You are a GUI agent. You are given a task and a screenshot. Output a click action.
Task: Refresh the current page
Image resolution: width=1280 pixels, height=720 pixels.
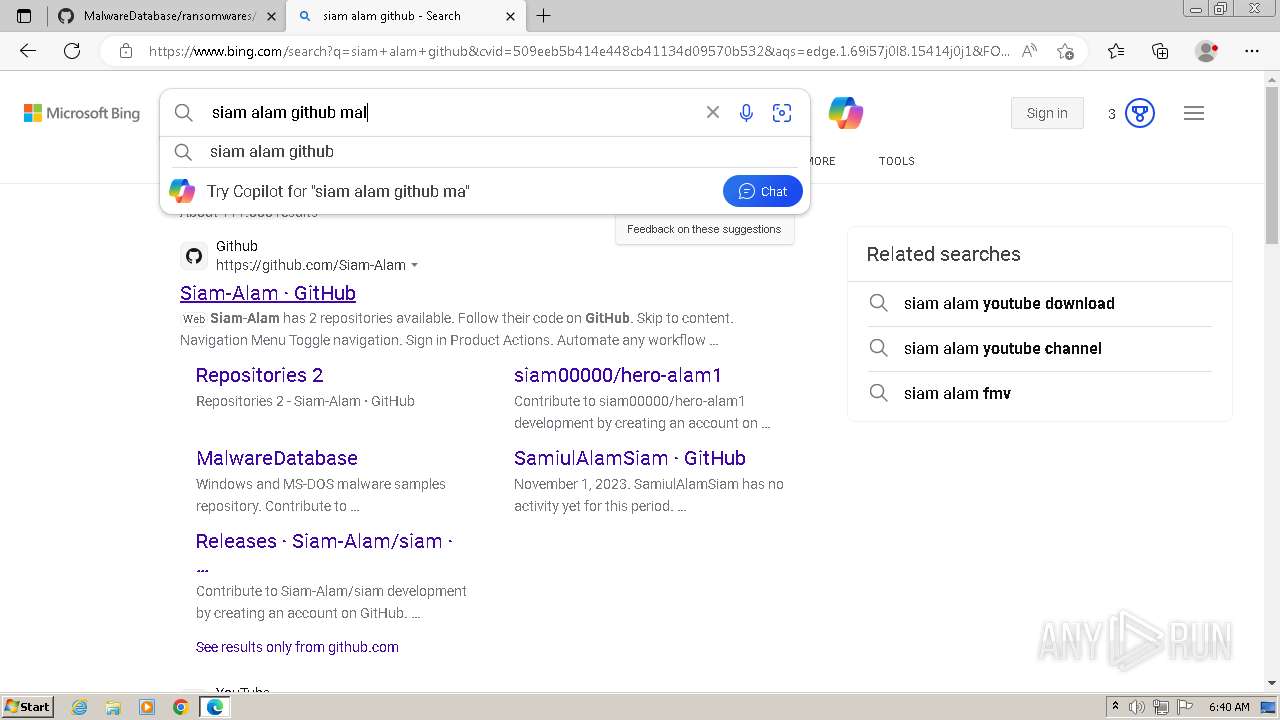pyautogui.click(x=72, y=51)
